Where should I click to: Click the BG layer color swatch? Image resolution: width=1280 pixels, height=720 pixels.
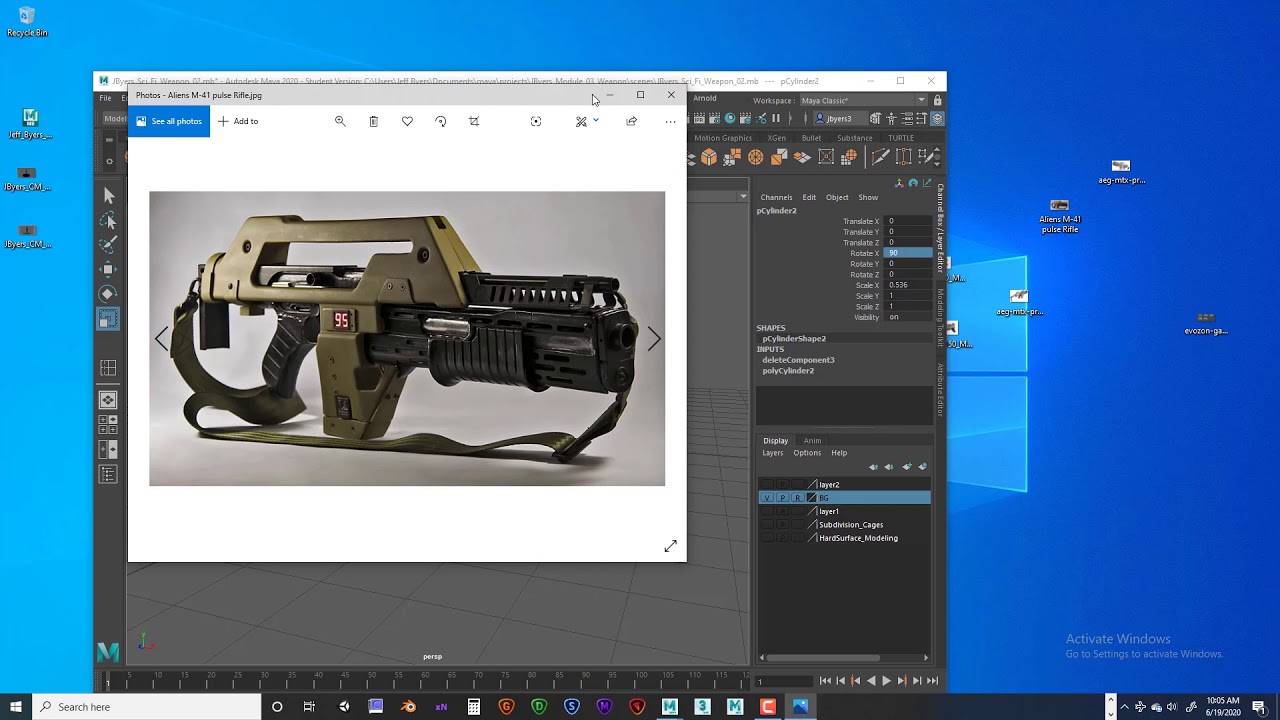click(812, 498)
